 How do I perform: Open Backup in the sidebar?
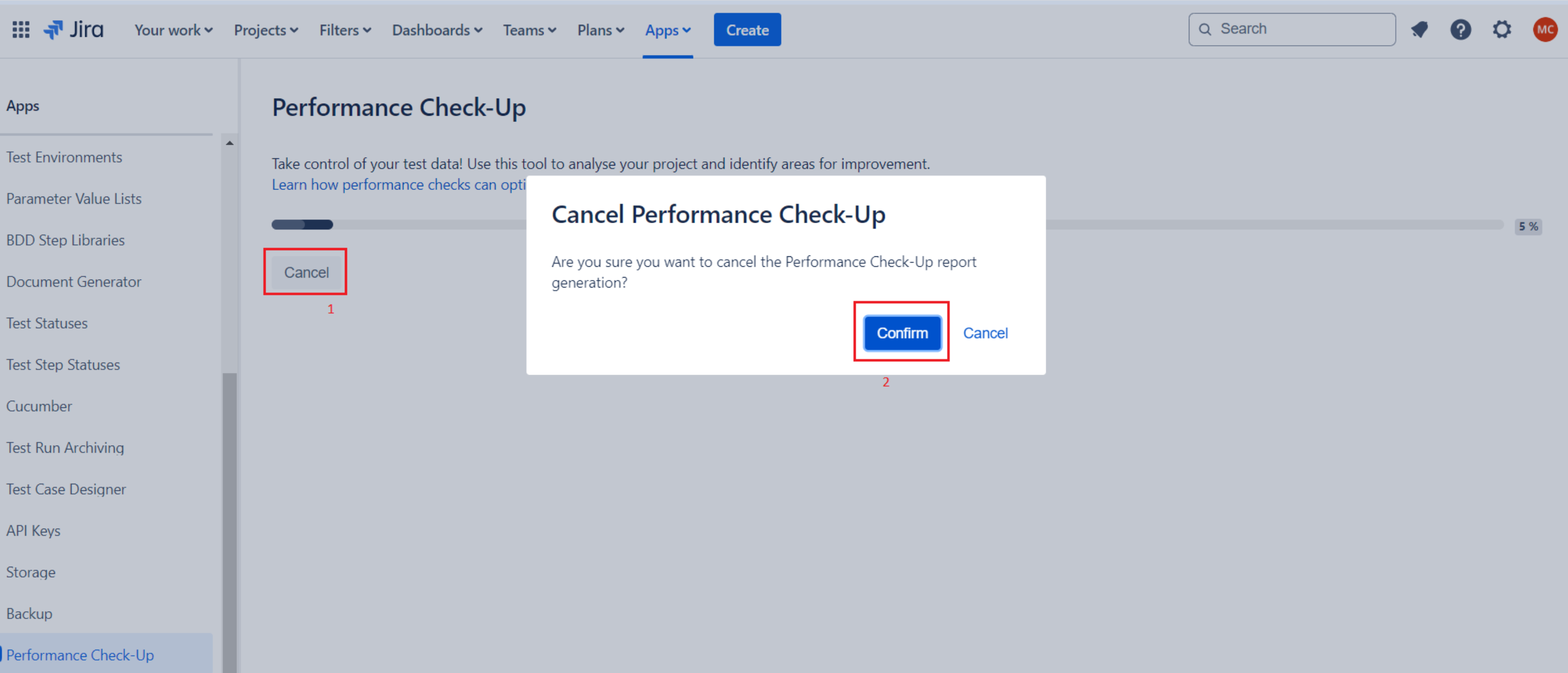tap(29, 613)
